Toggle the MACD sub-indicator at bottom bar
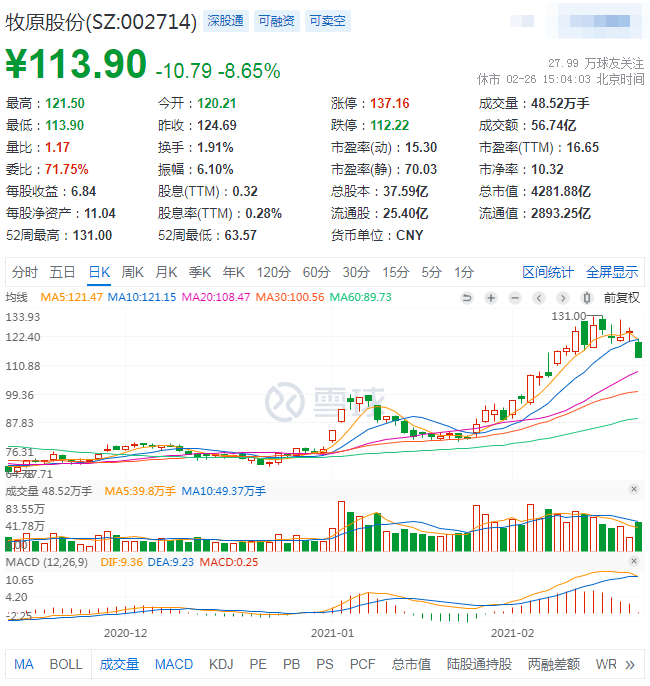Screen dimensions: 650x686 coord(174,664)
